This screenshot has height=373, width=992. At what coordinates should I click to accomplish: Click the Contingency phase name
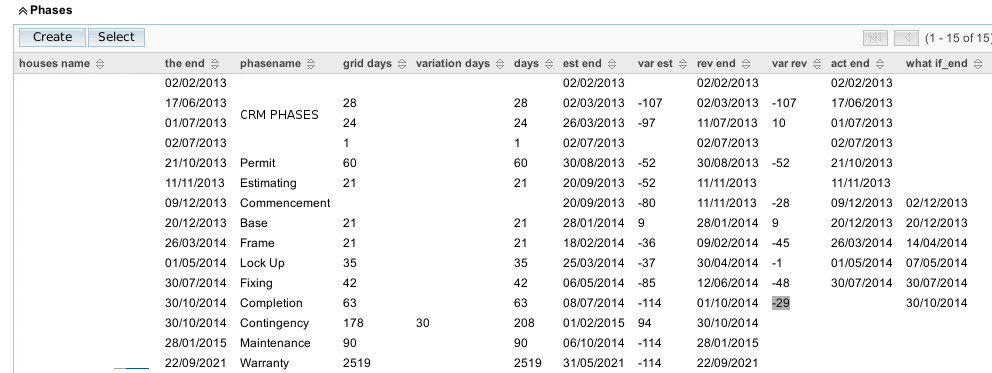pyautogui.click(x=275, y=323)
